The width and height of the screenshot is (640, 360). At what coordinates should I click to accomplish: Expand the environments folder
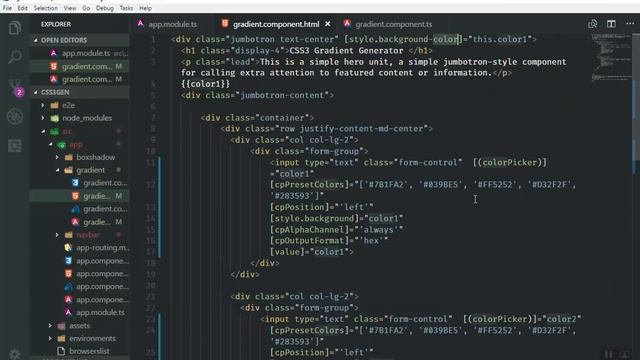[80, 338]
